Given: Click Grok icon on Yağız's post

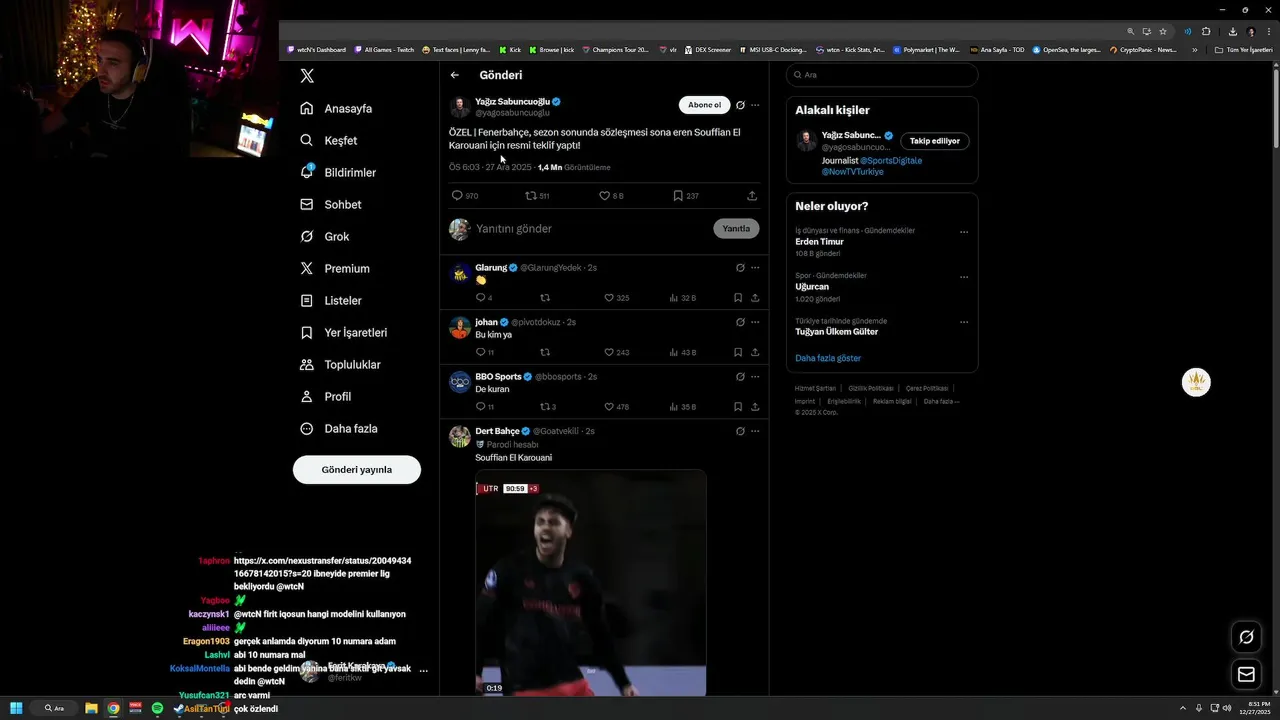Looking at the screenshot, I should pyautogui.click(x=740, y=105).
